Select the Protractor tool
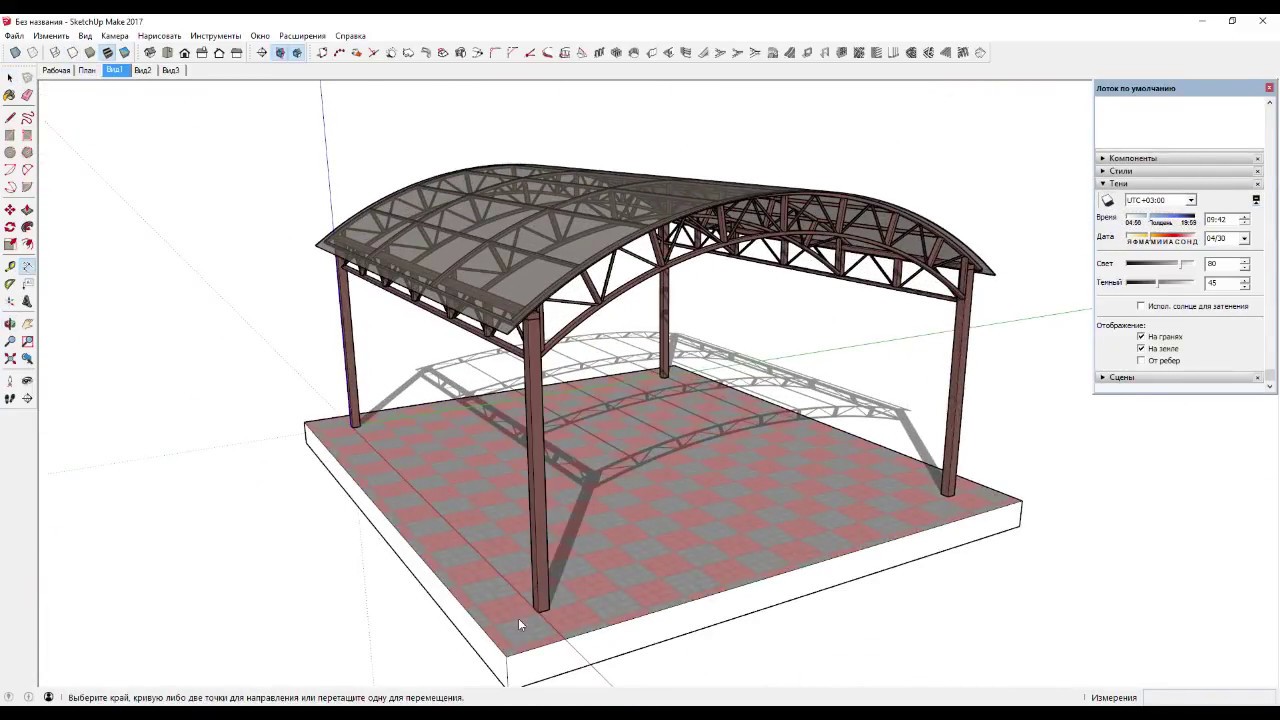This screenshot has height=720, width=1280. tap(10, 284)
